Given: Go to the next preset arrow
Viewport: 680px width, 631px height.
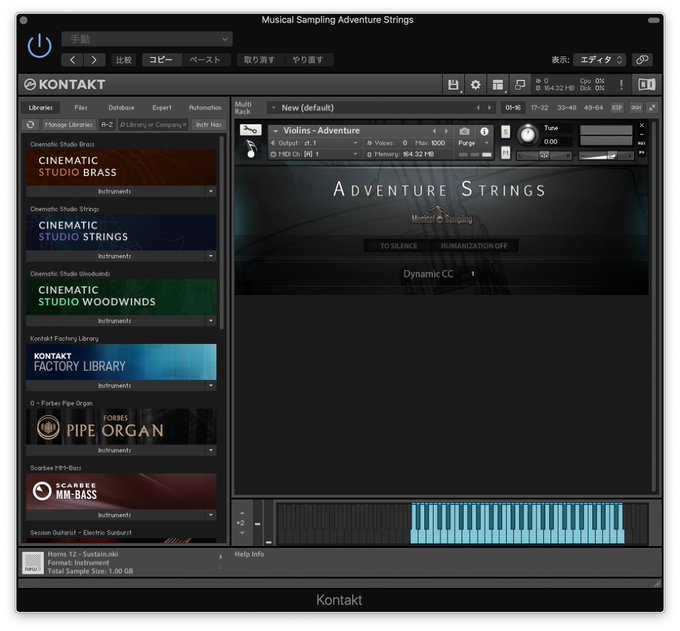Looking at the screenshot, I should pos(94,60).
